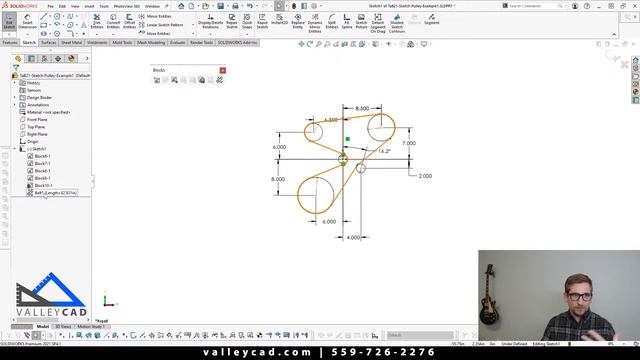Toggle Detach Segment On Drag

(x=378, y=23)
